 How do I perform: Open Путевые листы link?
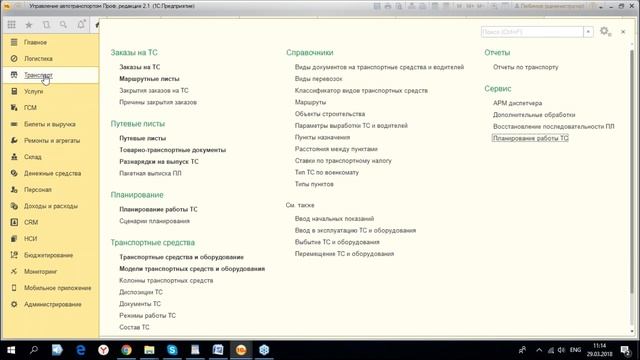pyautogui.click(x=142, y=138)
